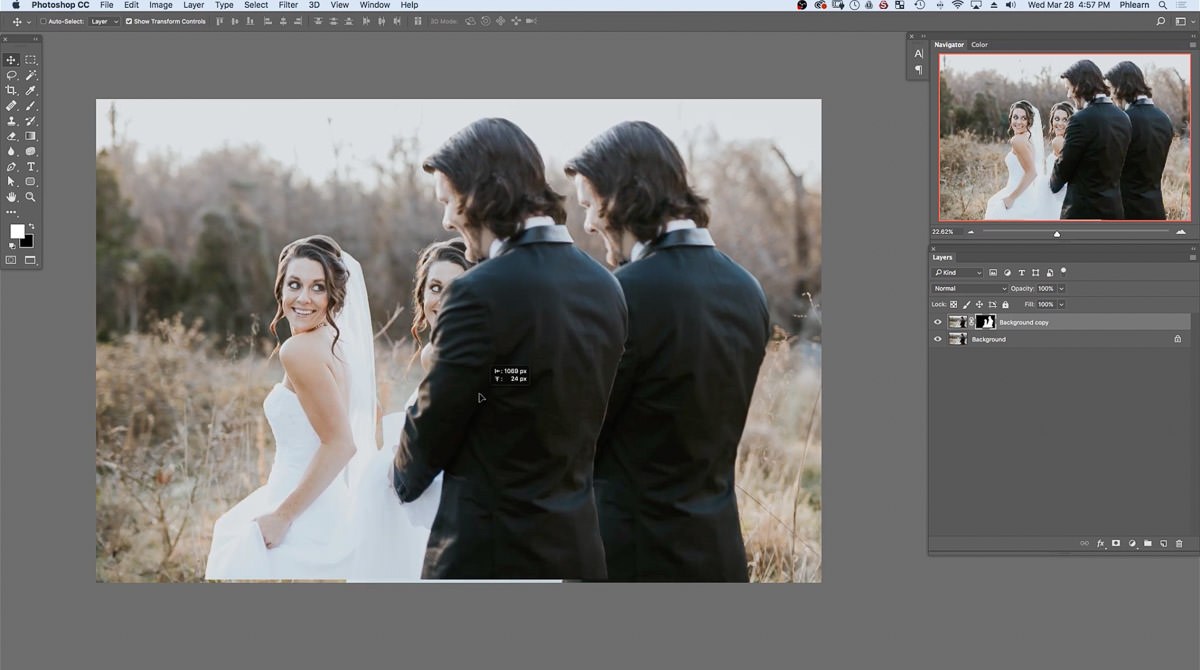Toggle Quick Mask mode icon
This screenshot has width=1200, height=670.
[12, 260]
